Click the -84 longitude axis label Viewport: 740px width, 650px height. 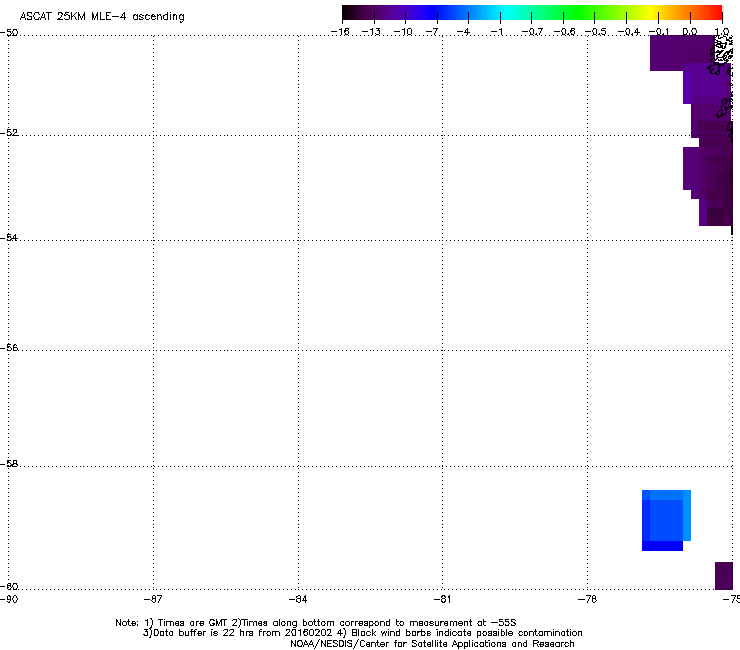click(x=298, y=599)
